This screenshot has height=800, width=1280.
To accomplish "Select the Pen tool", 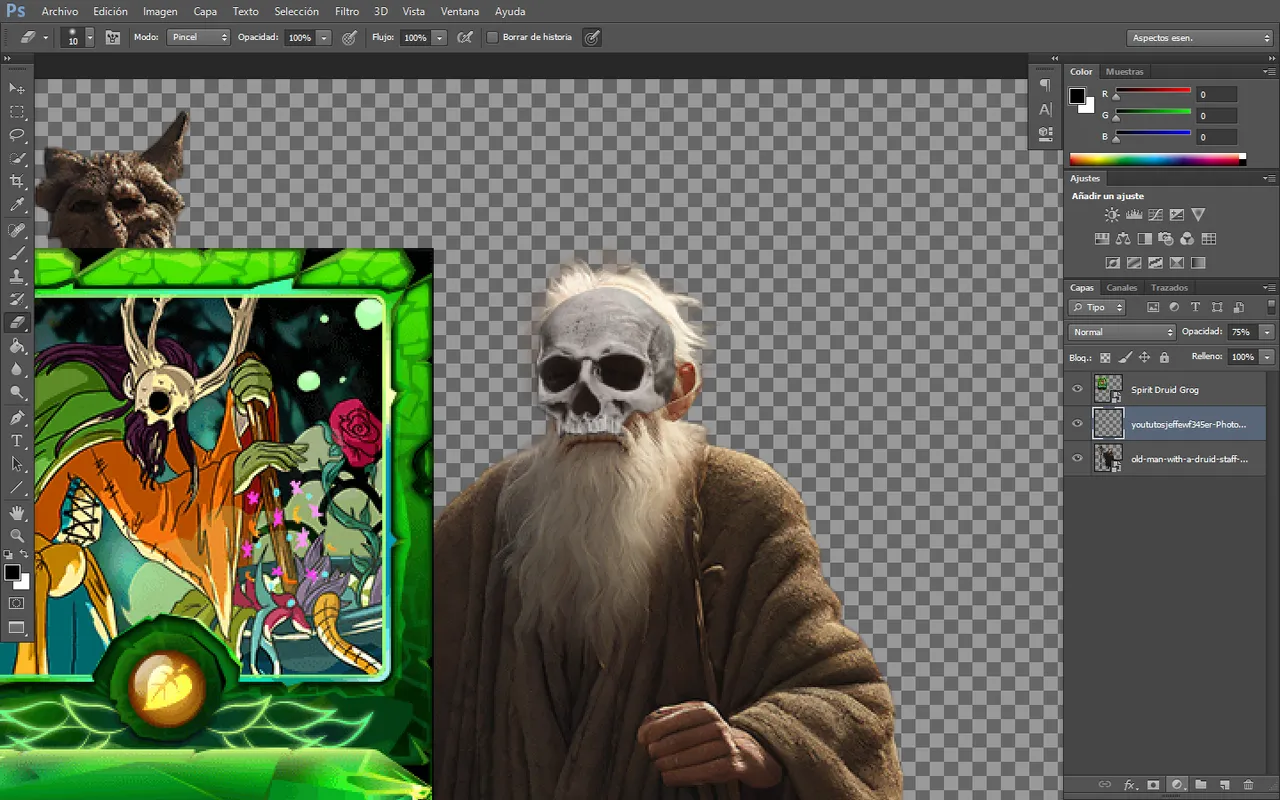I will (17, 417).
